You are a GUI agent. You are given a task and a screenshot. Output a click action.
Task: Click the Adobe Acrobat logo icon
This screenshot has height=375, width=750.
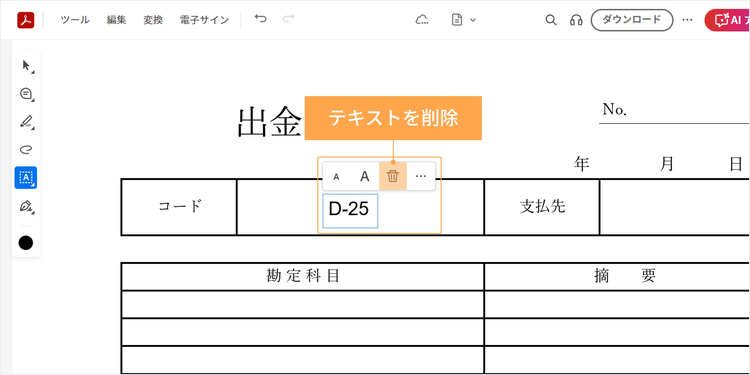pyautogui.click(x=26, y=20)
